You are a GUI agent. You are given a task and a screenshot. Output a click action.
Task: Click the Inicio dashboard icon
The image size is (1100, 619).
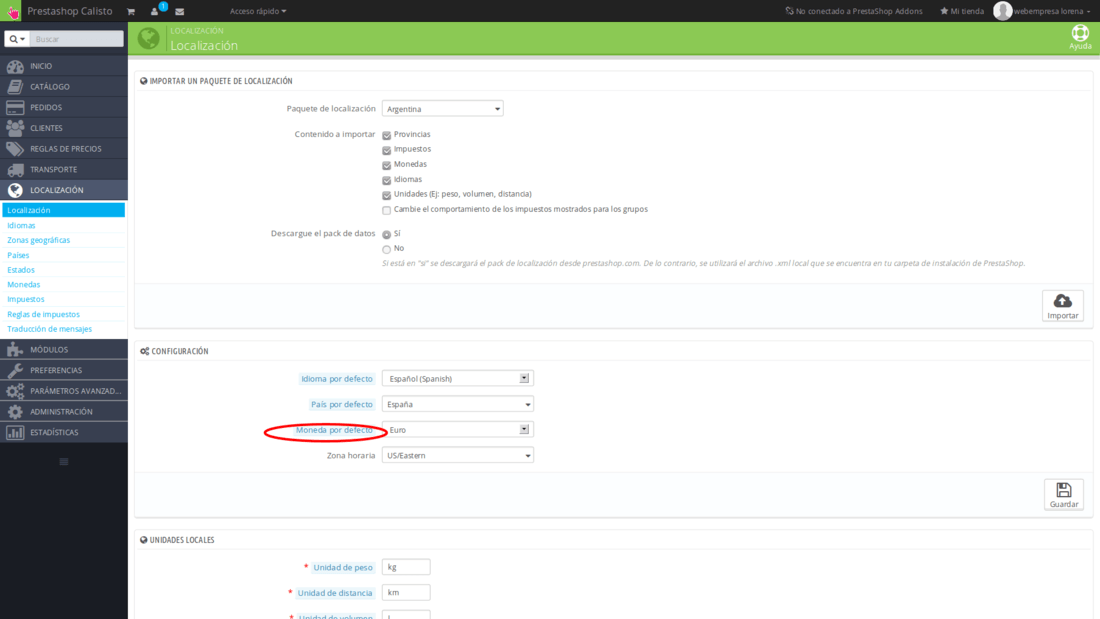pyautogui.click(x=15, y=66)
